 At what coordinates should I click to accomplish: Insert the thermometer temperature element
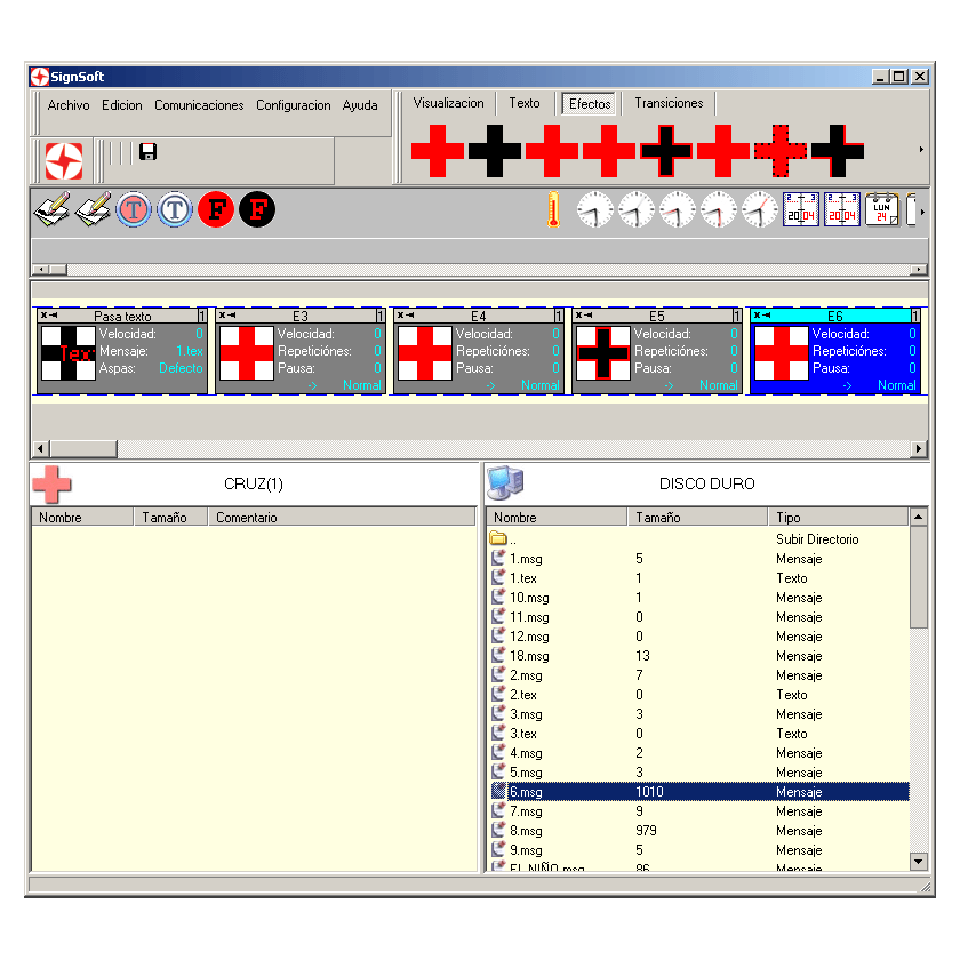[553, 210]
